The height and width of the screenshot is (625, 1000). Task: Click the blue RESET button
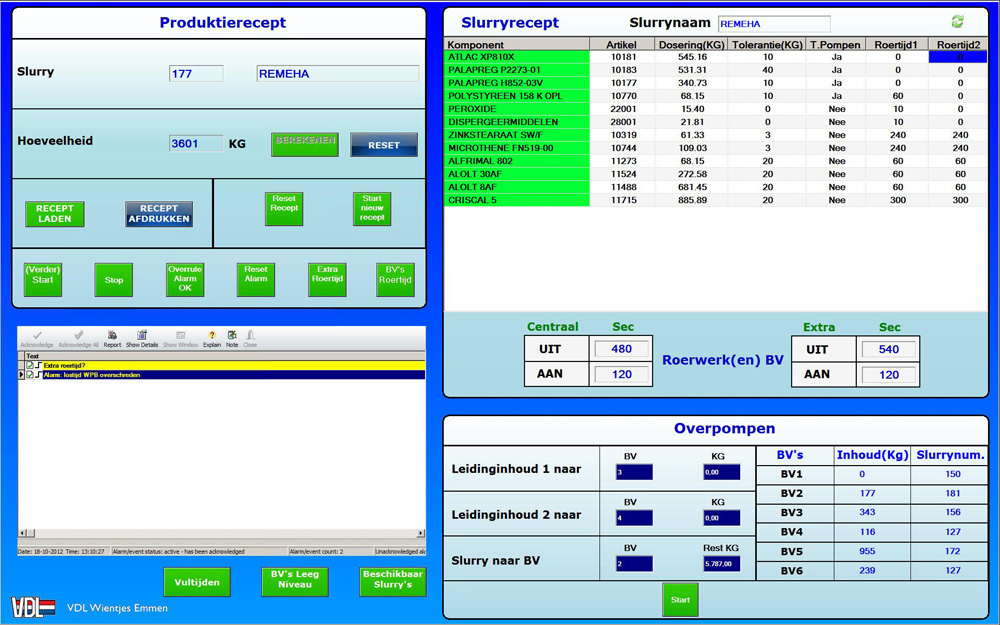tap(383, 145)
